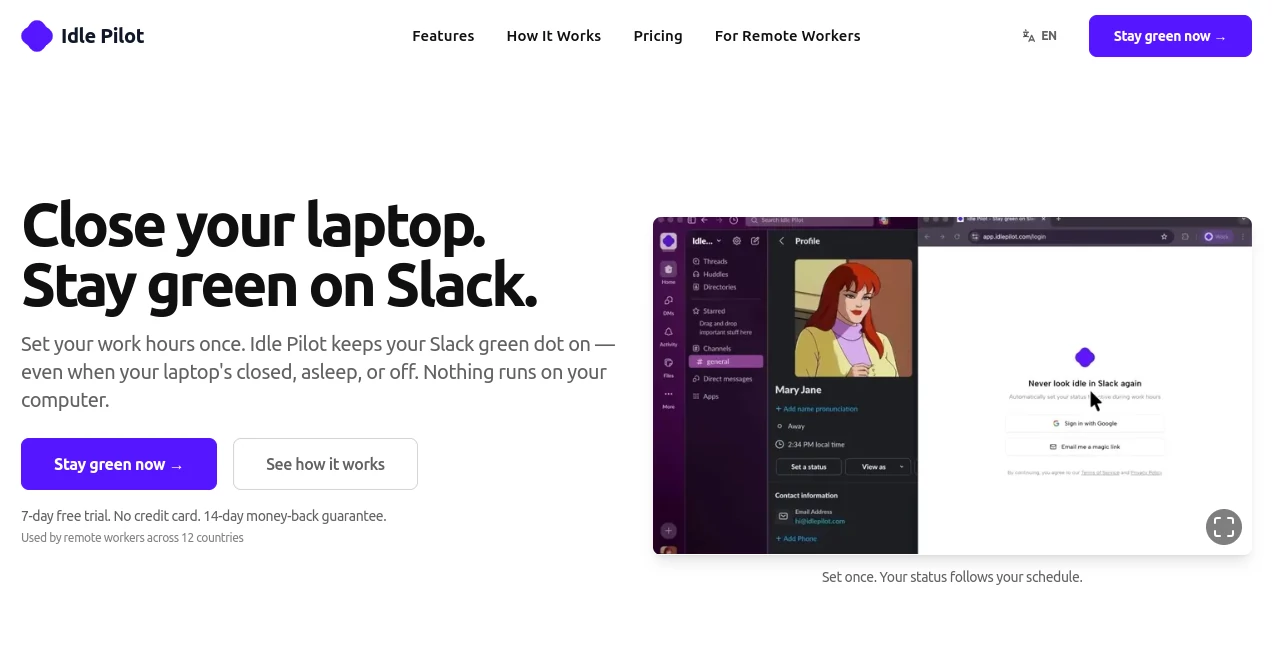
Task: Click the Mary Jane name text
Action: [x=798, y=390]
